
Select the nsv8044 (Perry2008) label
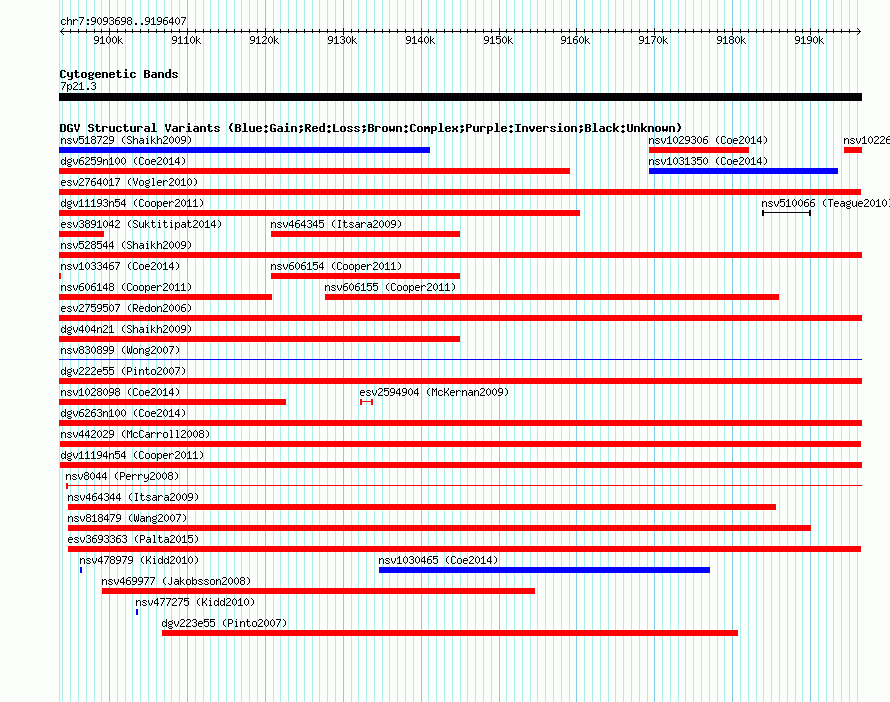point(122,476)
